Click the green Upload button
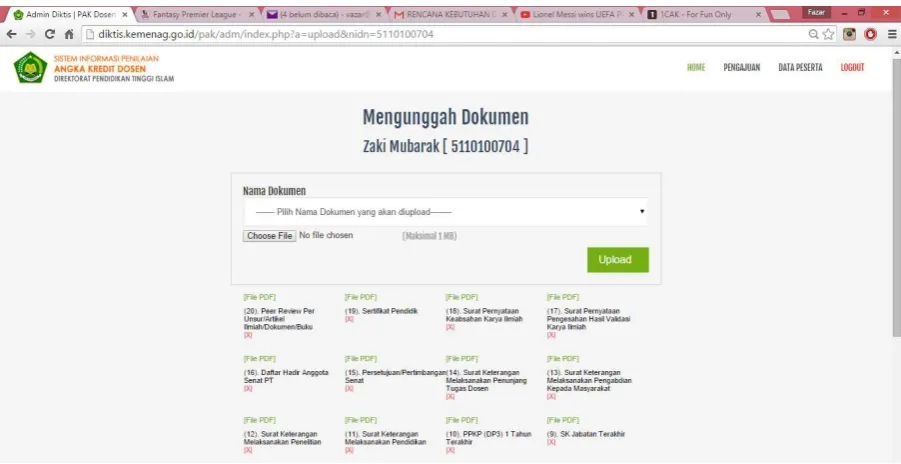This screenshot has height=464, width=901. 618,260
